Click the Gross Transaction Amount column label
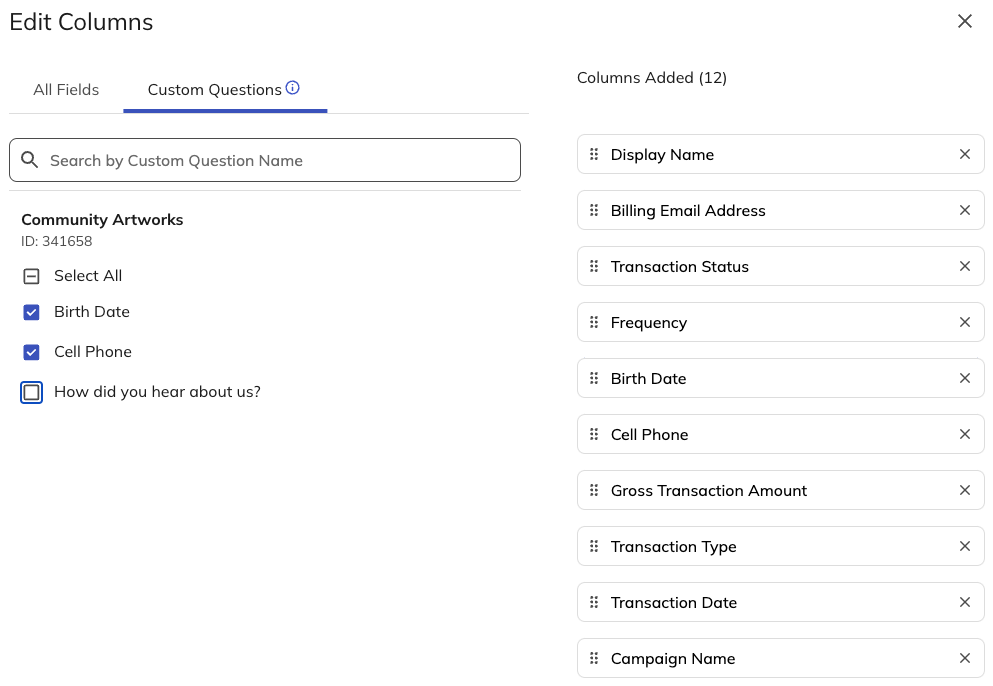 709,490
